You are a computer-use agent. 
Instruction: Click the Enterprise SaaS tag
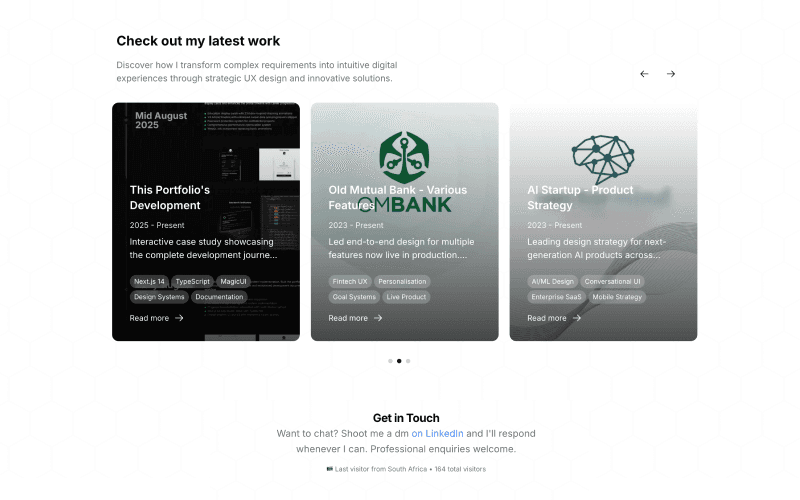tap(556, 297)
